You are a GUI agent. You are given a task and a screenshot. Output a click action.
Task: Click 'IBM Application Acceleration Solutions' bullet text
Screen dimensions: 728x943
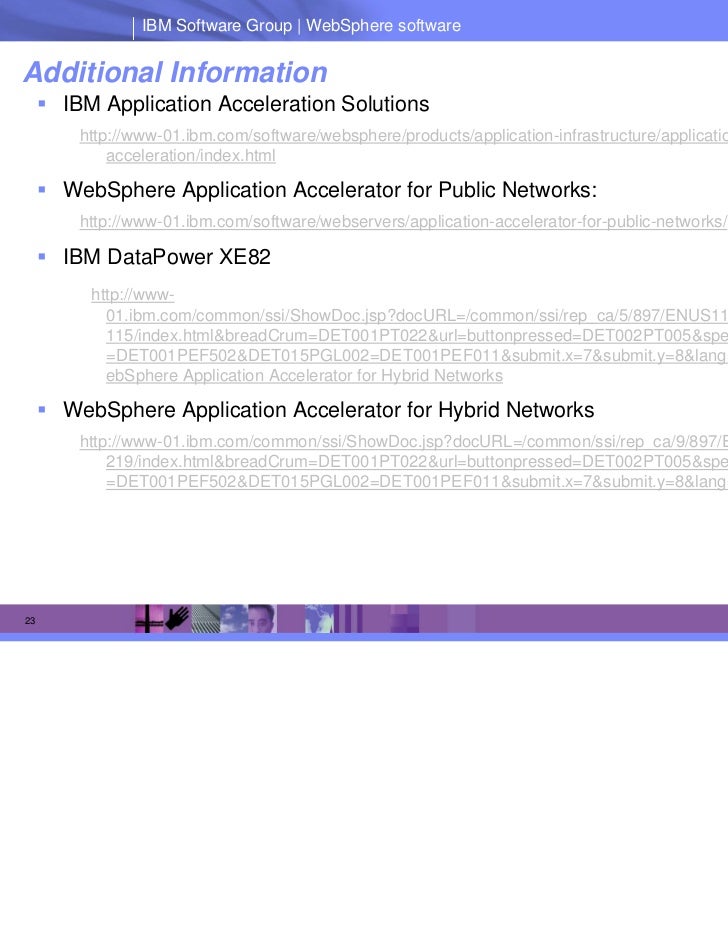[x=246, y=104]
